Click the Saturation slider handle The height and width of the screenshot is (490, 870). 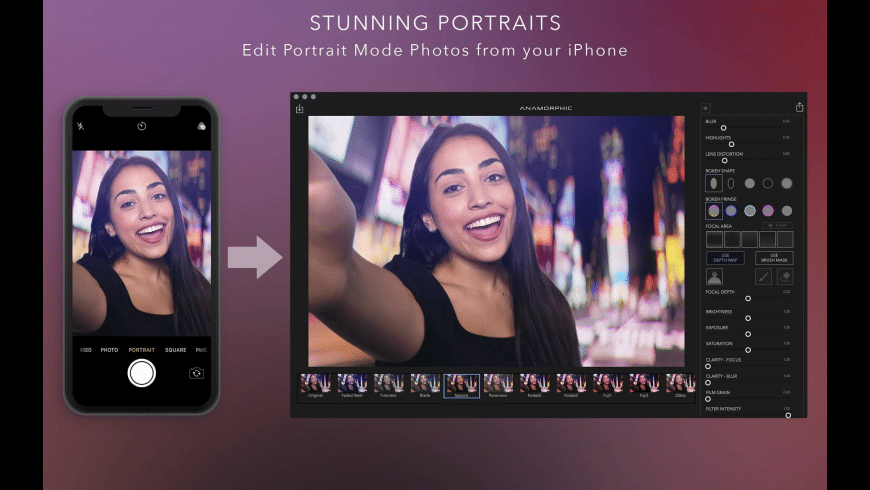point(748,349)
